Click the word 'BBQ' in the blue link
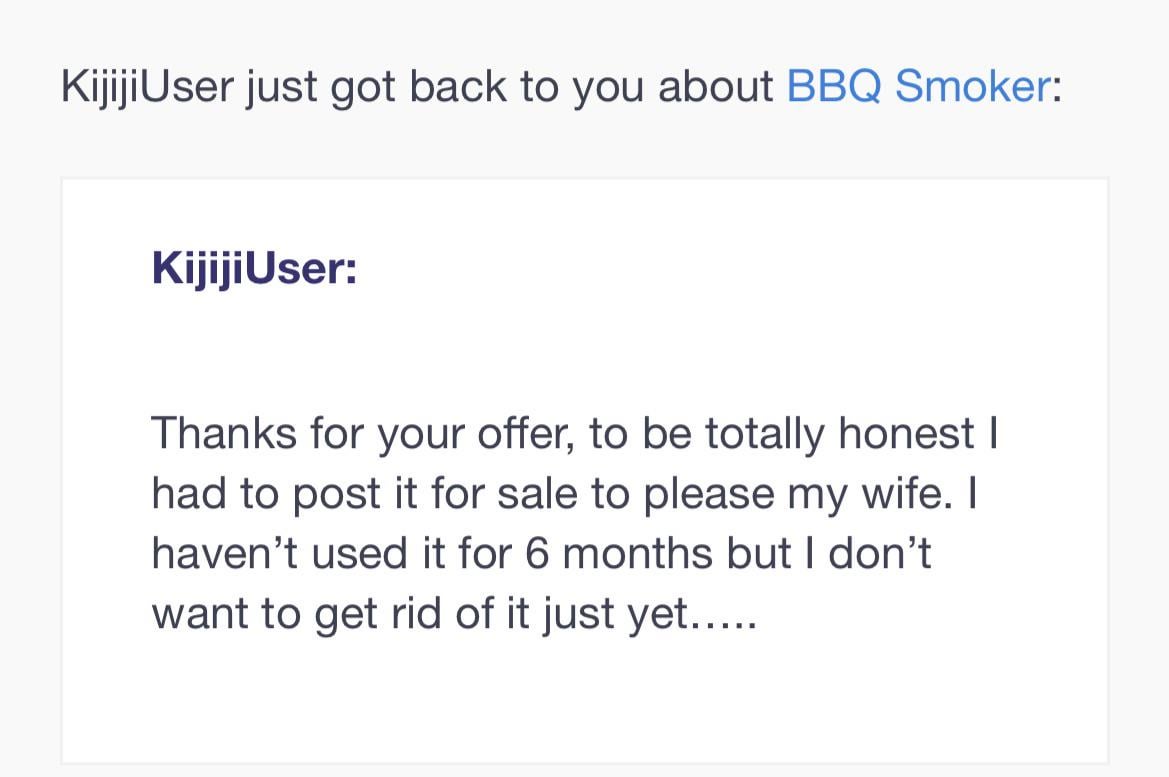 [834, 86]
